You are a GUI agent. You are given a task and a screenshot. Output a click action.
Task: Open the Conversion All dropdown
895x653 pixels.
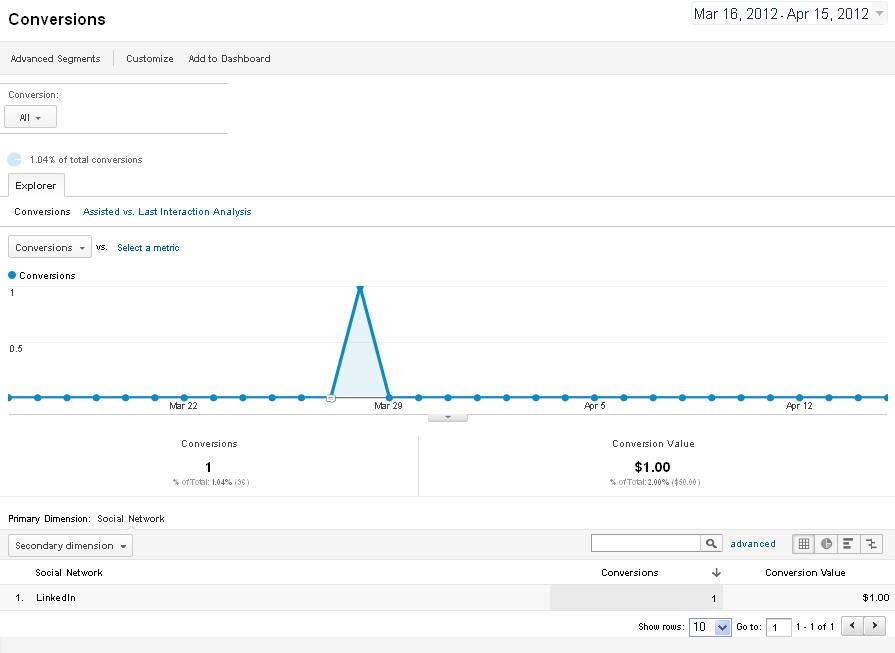point(30,117)
